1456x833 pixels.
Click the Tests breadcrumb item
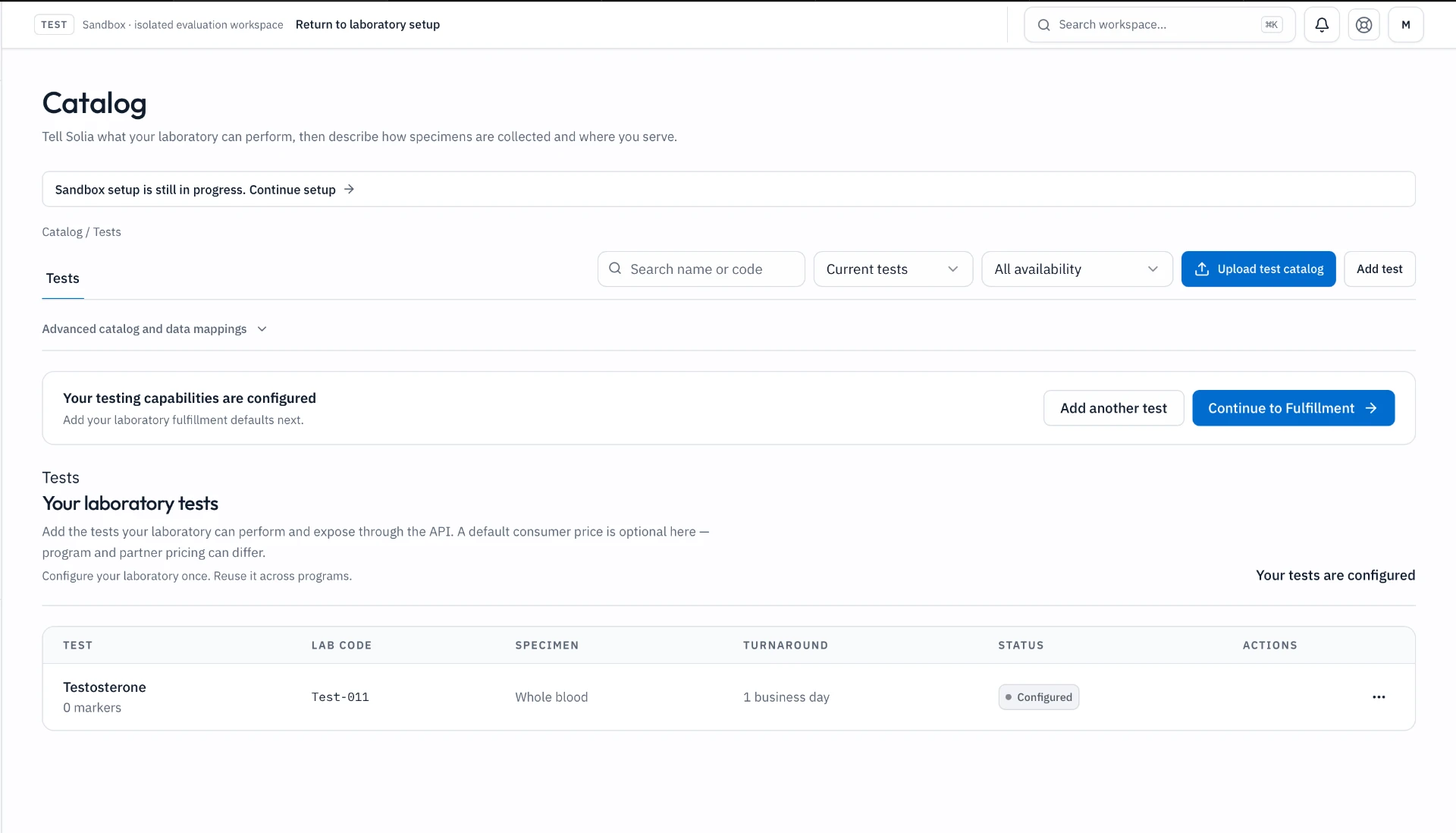pos(107,232)
